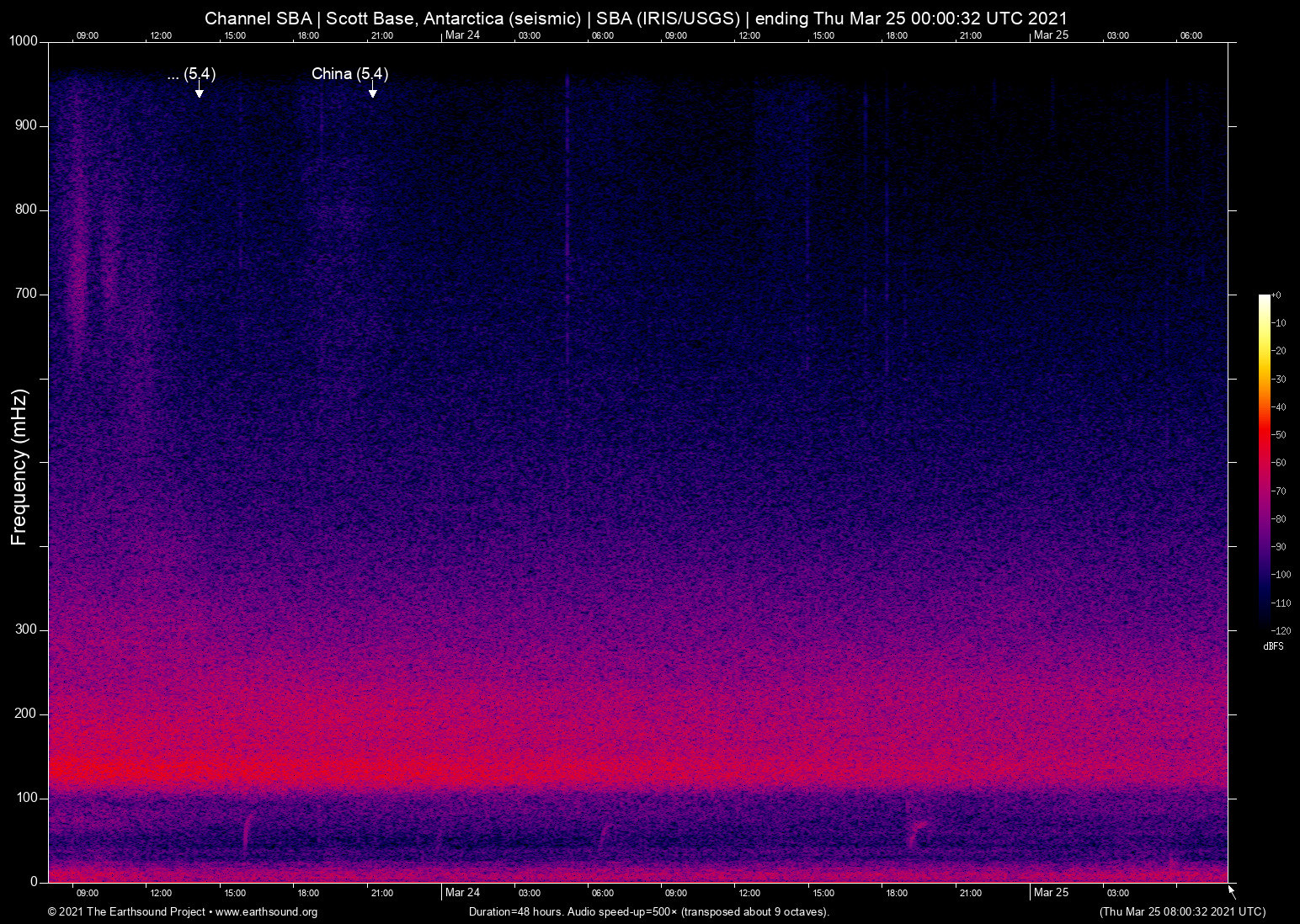Click the dBFS unit label under the scale
This screenshot has height=924, width=1300.
pyautogui.click(x=1273, y=646)
